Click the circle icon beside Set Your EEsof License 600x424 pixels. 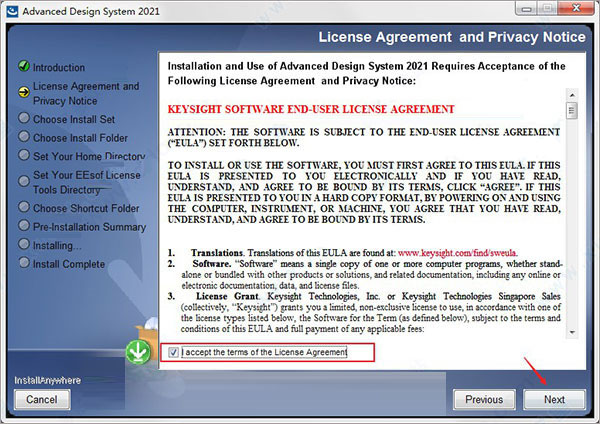pos(24,181)
